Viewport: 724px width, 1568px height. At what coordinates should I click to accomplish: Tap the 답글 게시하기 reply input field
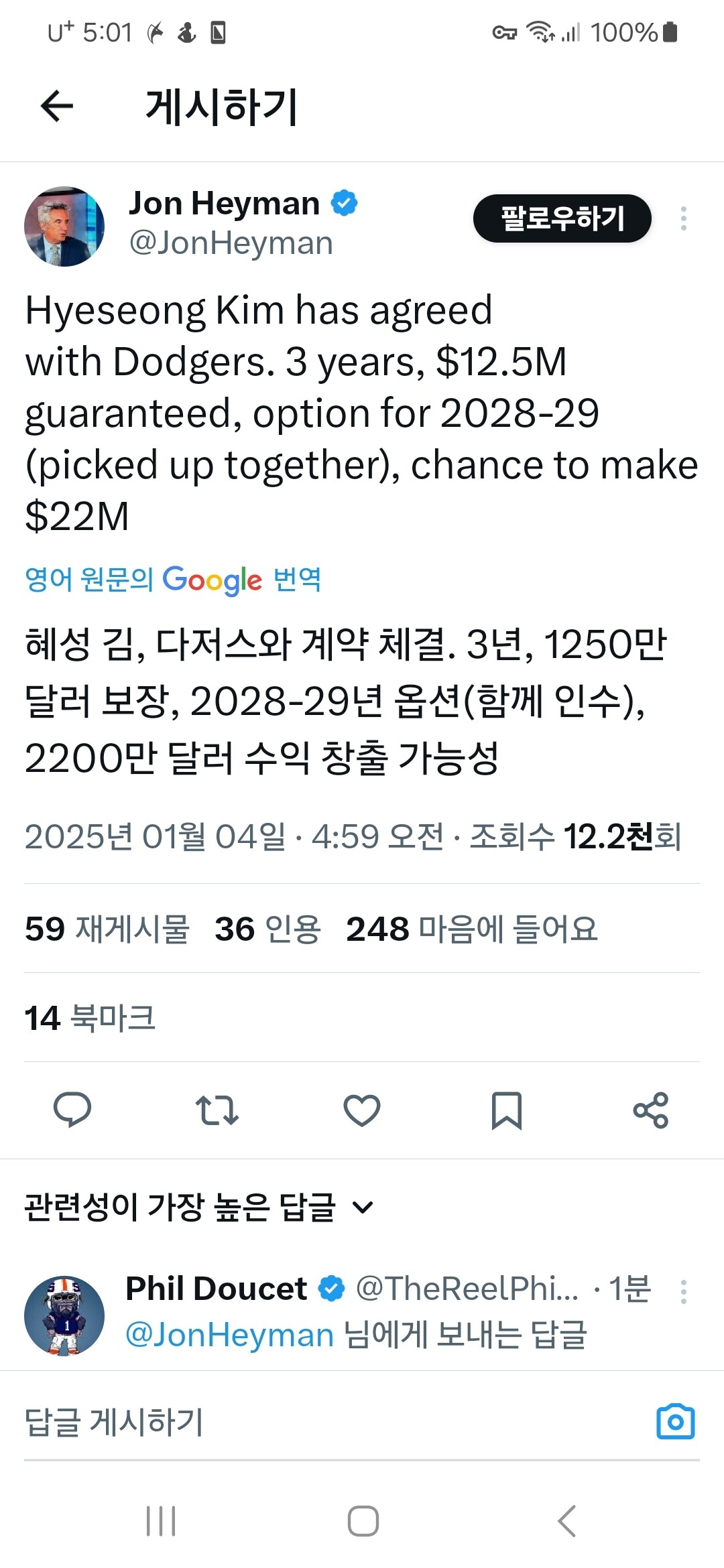[322, 1422]
